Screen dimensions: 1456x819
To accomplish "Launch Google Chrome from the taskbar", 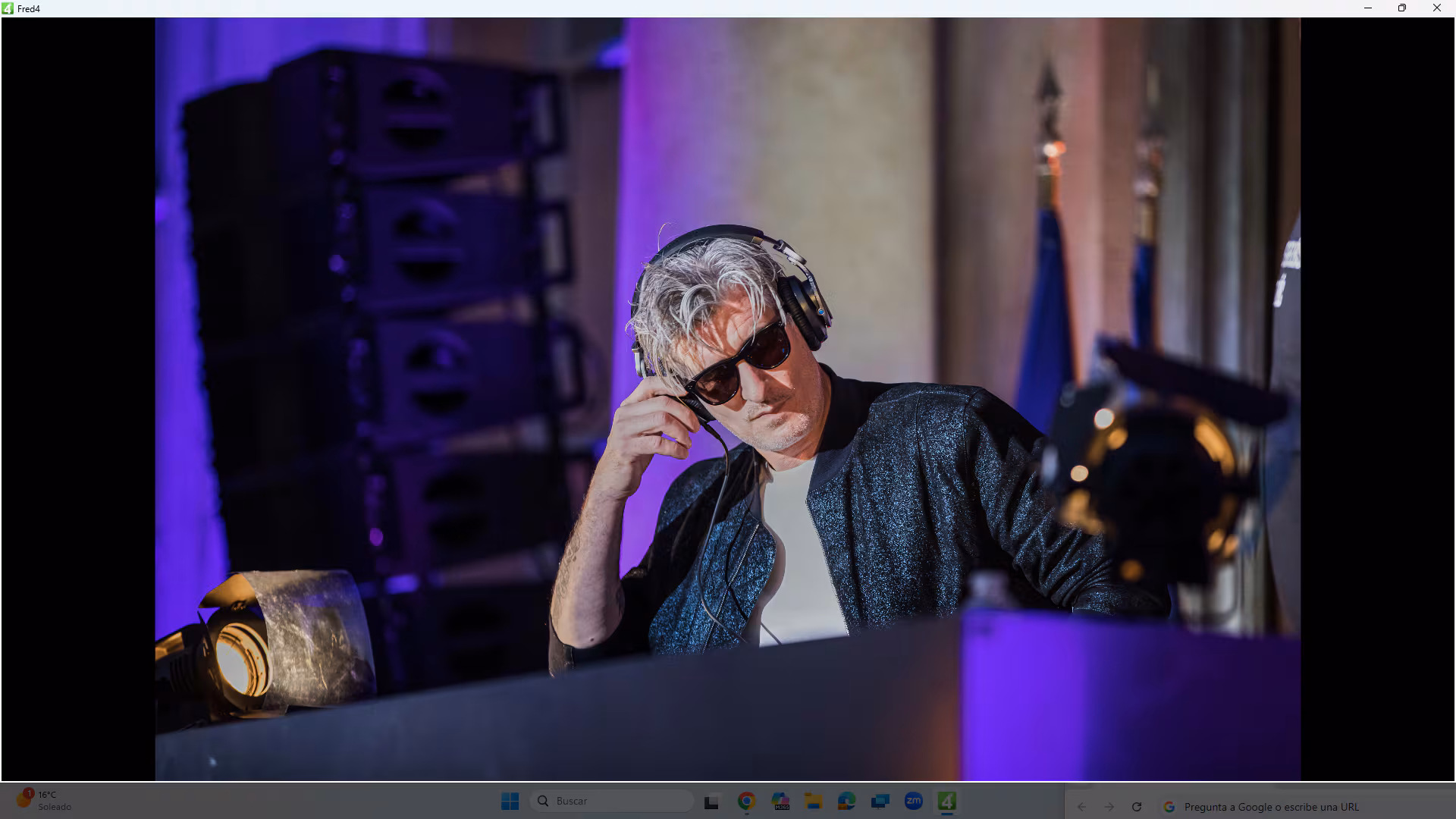I will [746, 801].
